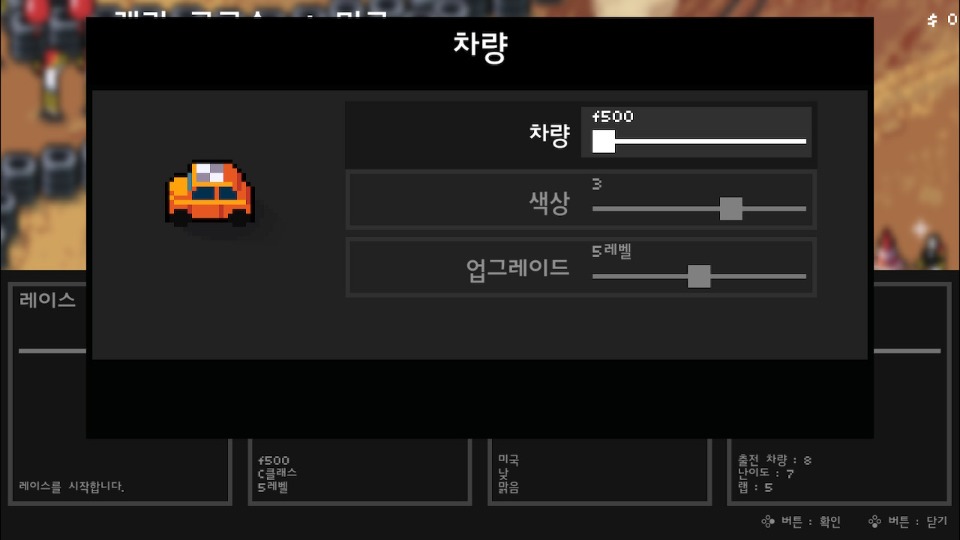Select the 업그레이드 row label
960x540 pixels.
[517, 268]
